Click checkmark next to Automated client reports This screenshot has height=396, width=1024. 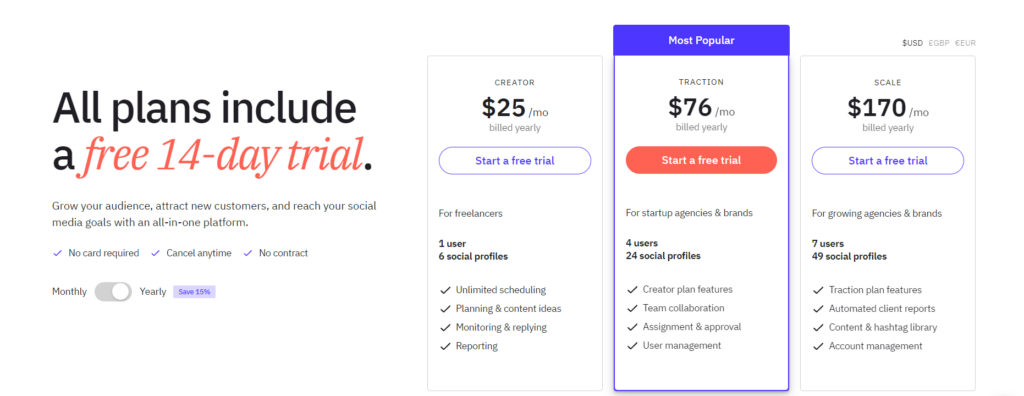pyautogui.click(x=818, y=309)
